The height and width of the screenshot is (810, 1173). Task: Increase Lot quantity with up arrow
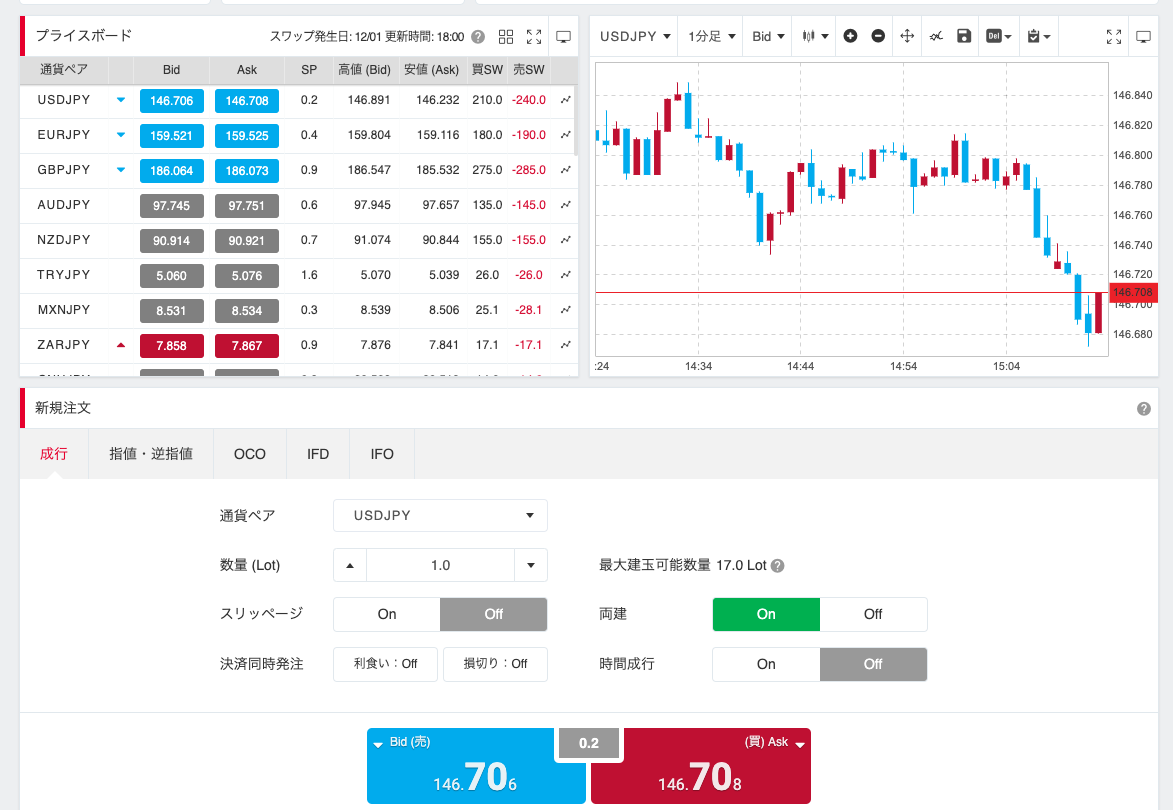[x=350, y=565]
